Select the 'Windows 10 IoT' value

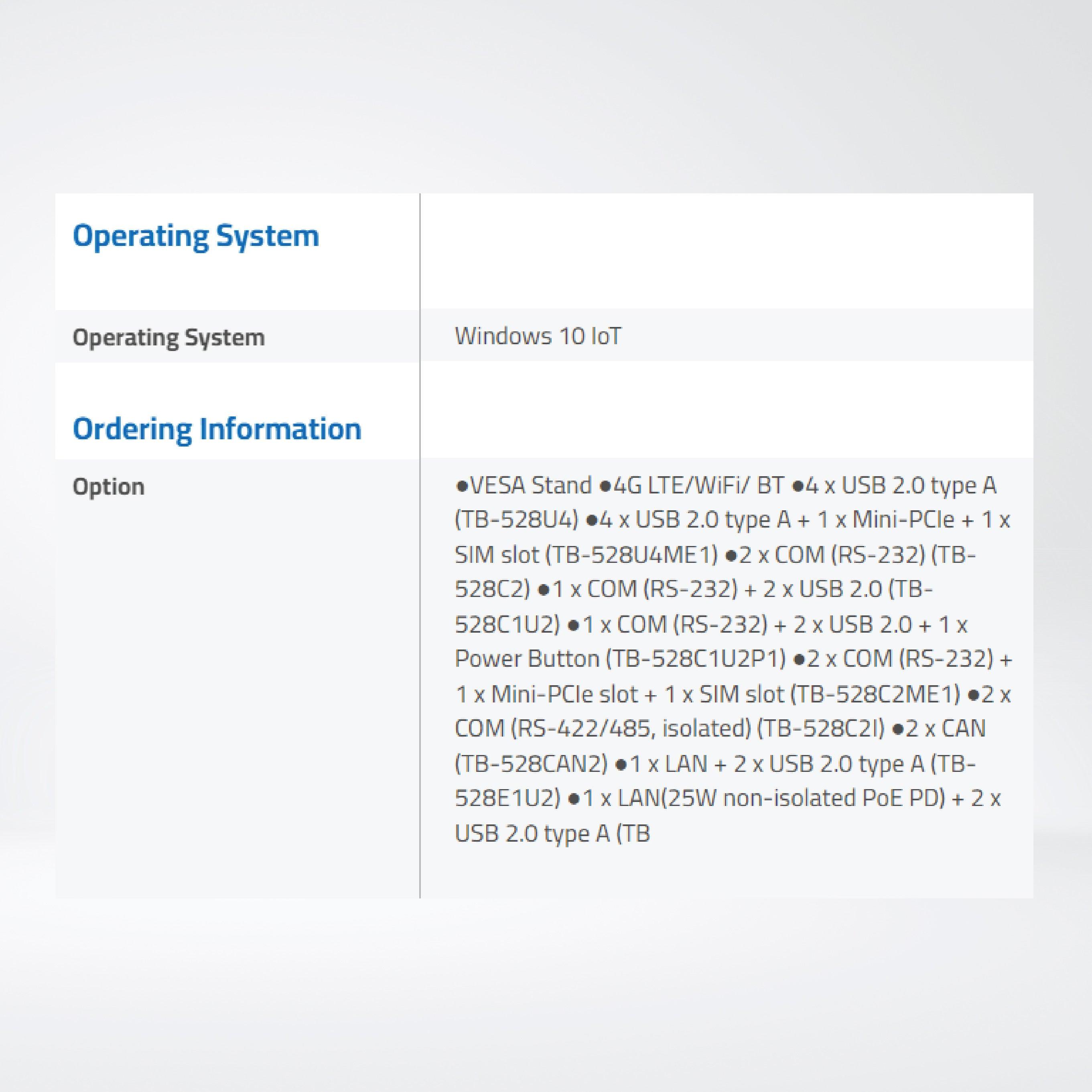(x=538, y=336)
